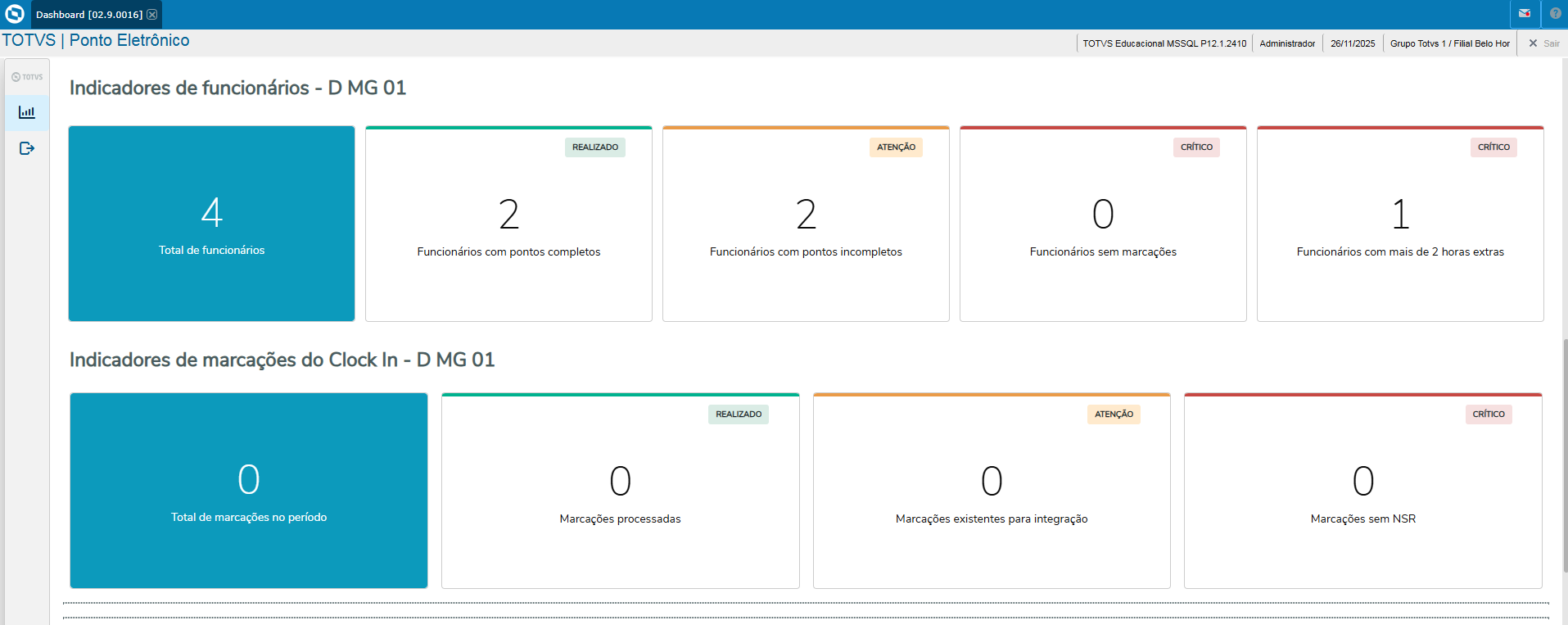
Task: Click CRÍTICO badge on Marcações sem NSR card
Action: click(x=1489, y=414)
